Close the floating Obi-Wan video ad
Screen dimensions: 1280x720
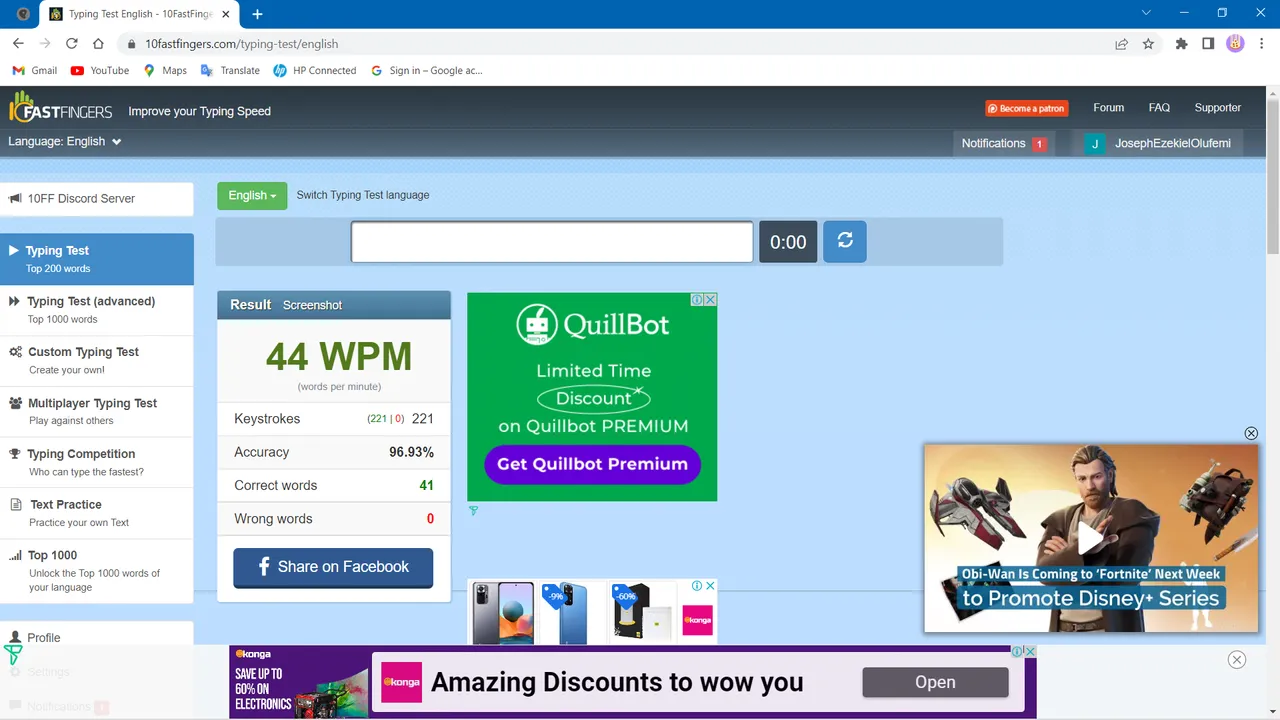coord(1251,433)
